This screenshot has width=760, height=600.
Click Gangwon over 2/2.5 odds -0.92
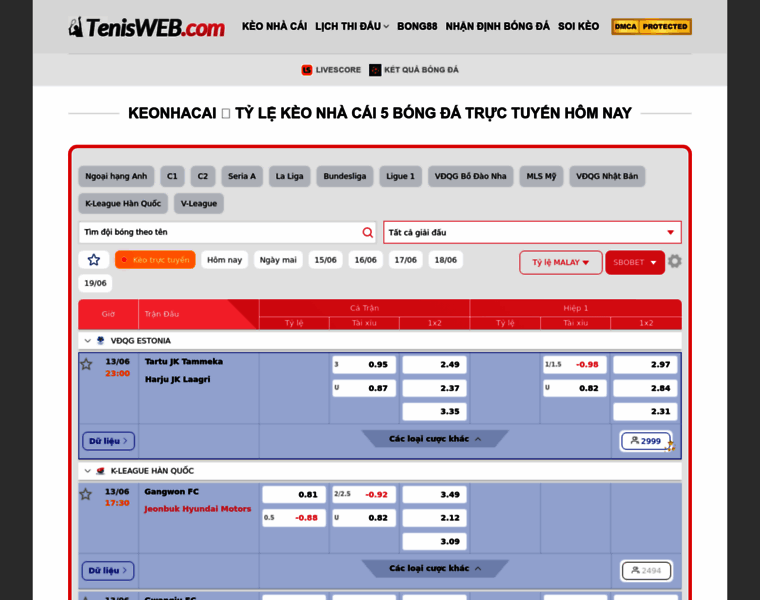pos(364,494)
